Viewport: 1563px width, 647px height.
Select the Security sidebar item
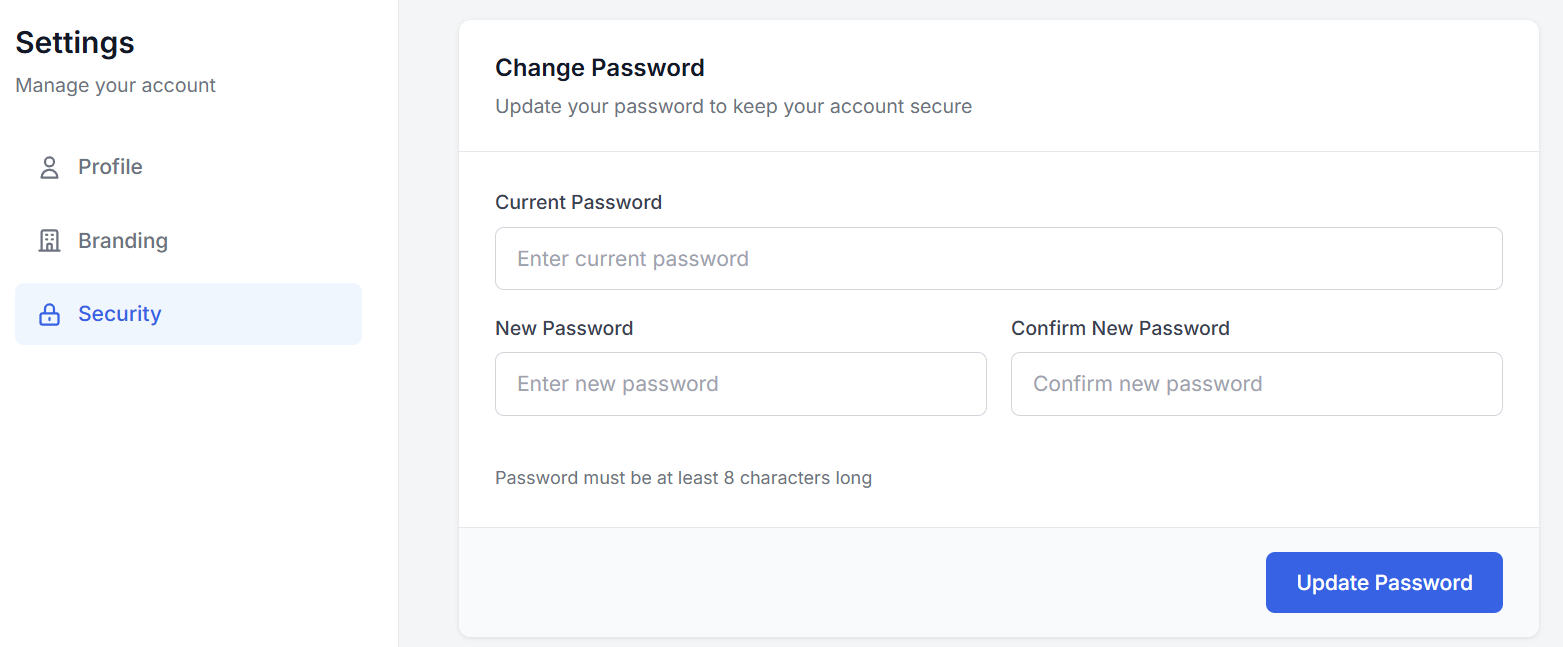click(120, 314)
